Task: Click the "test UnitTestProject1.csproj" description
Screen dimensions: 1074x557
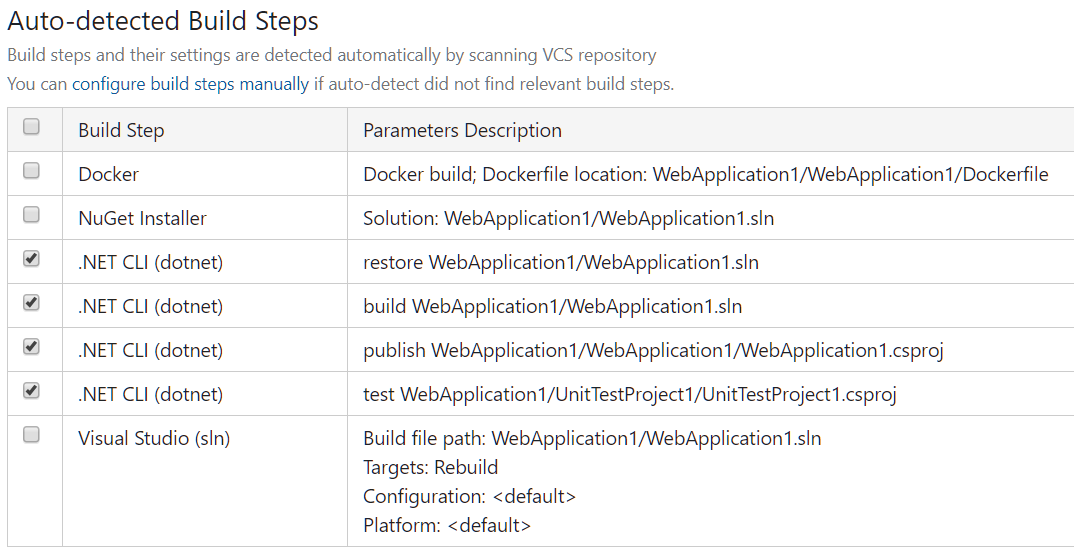Action: click(629, 394)
